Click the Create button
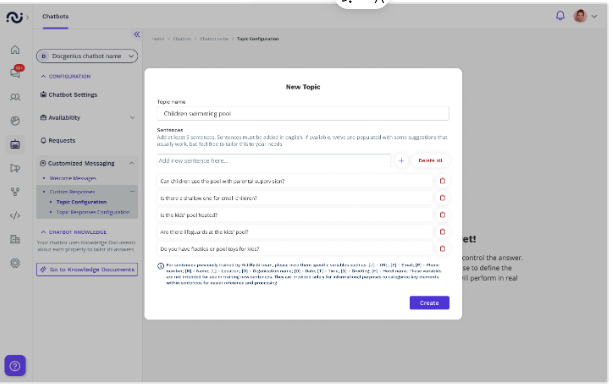Screen dimensions: 613x385 429,303
